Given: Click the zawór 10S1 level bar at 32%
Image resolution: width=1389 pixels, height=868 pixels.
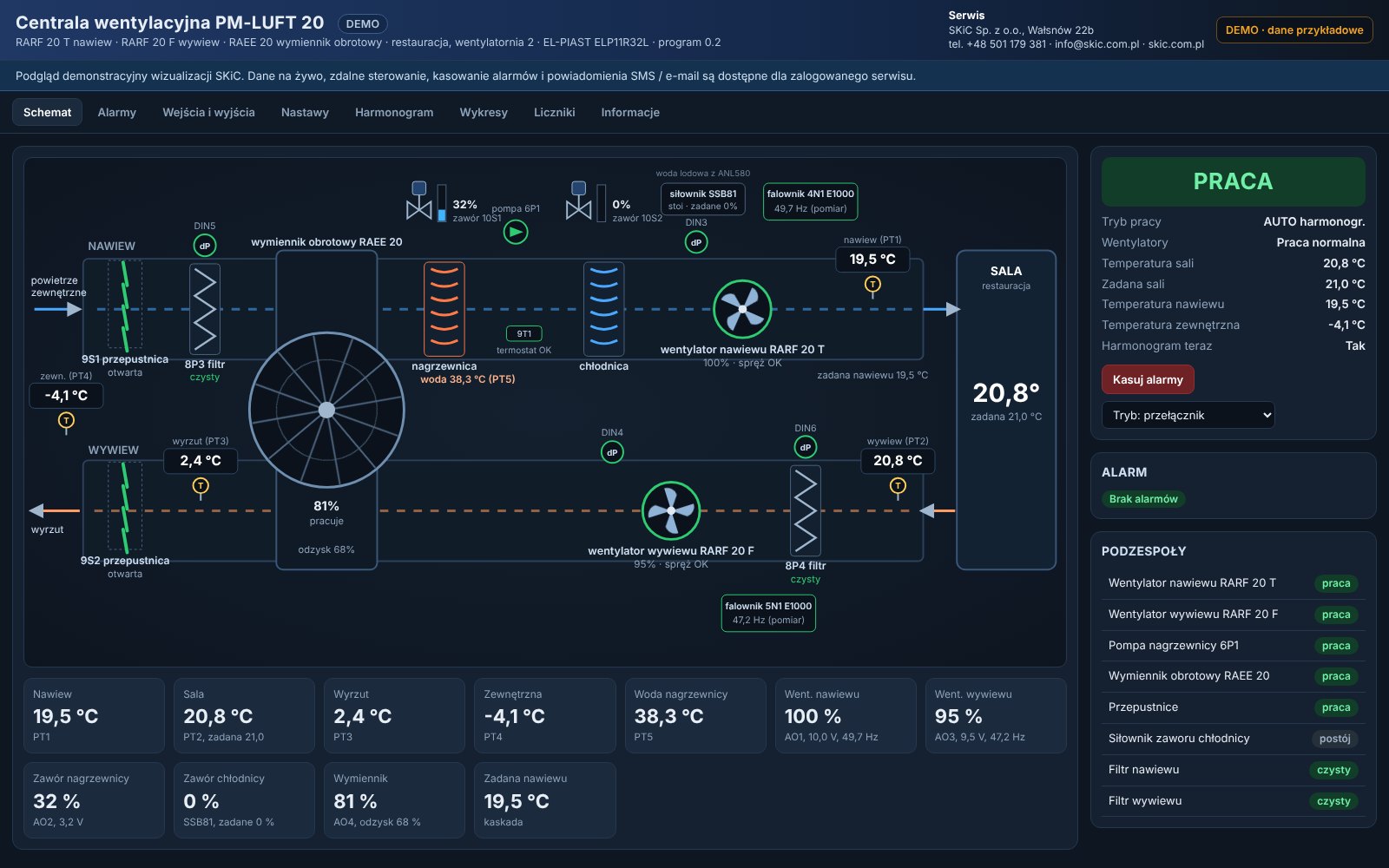Looking at the screenshot, I should point(442,203).
